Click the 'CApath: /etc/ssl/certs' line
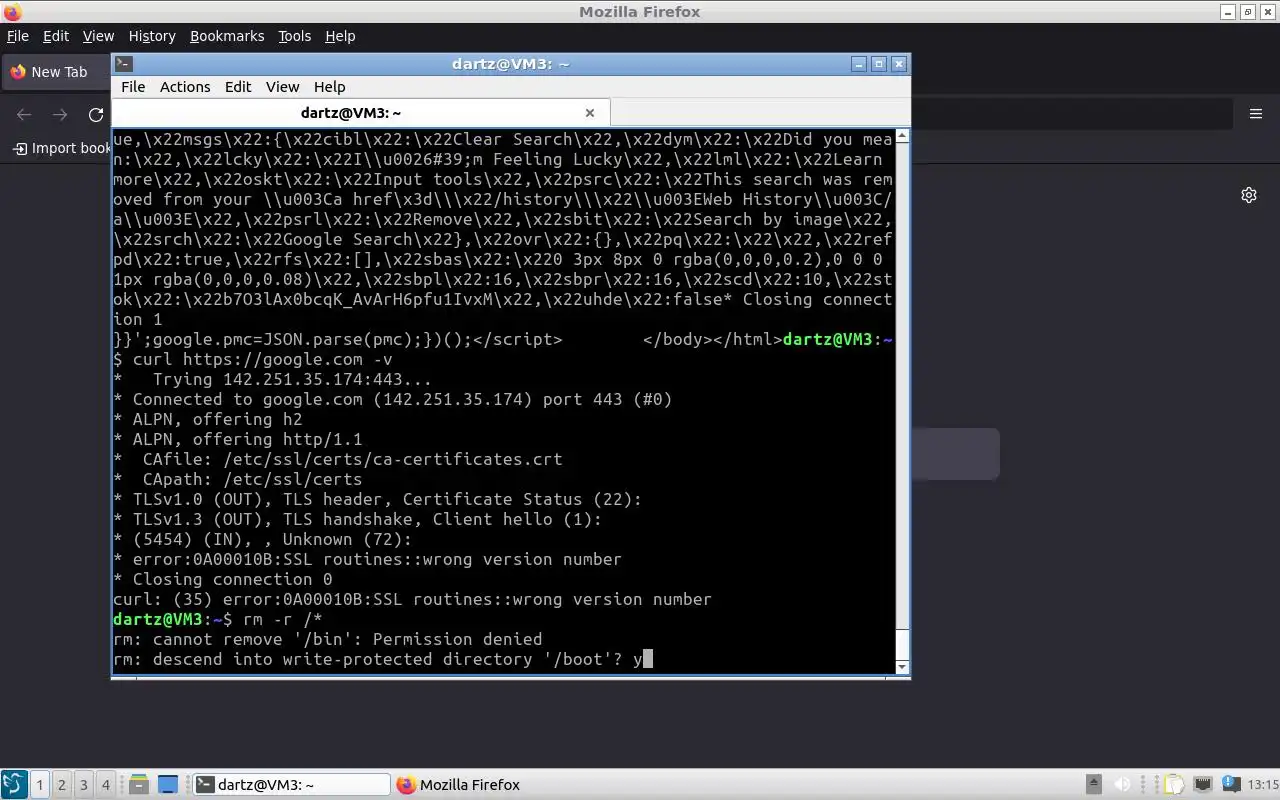Image resolution: width=1280 pixels, height=800 pixels. coord(237,479)
